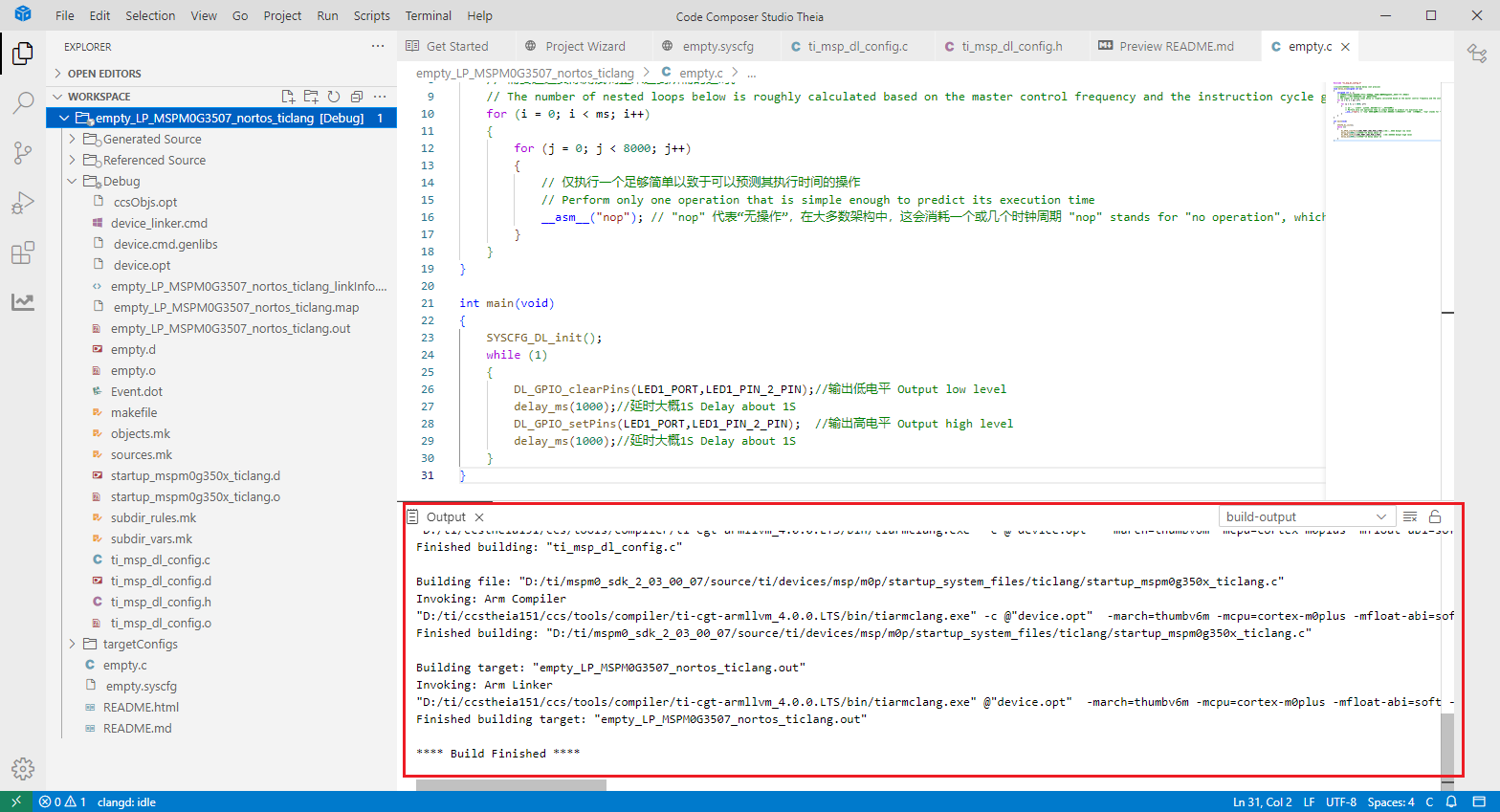This screenshot has width=1500, height=812.
Task: Close the empty.c editor tab
Action: tap(1345, 46)
